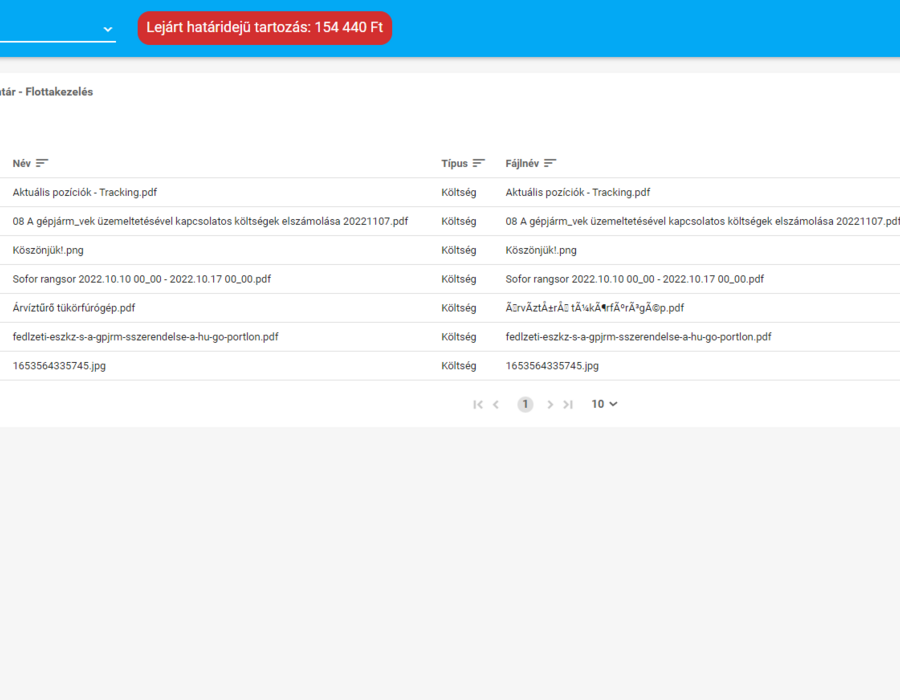
Task: Click the Típus column header label
Action: pyautogui.click(x=455, y=164)
